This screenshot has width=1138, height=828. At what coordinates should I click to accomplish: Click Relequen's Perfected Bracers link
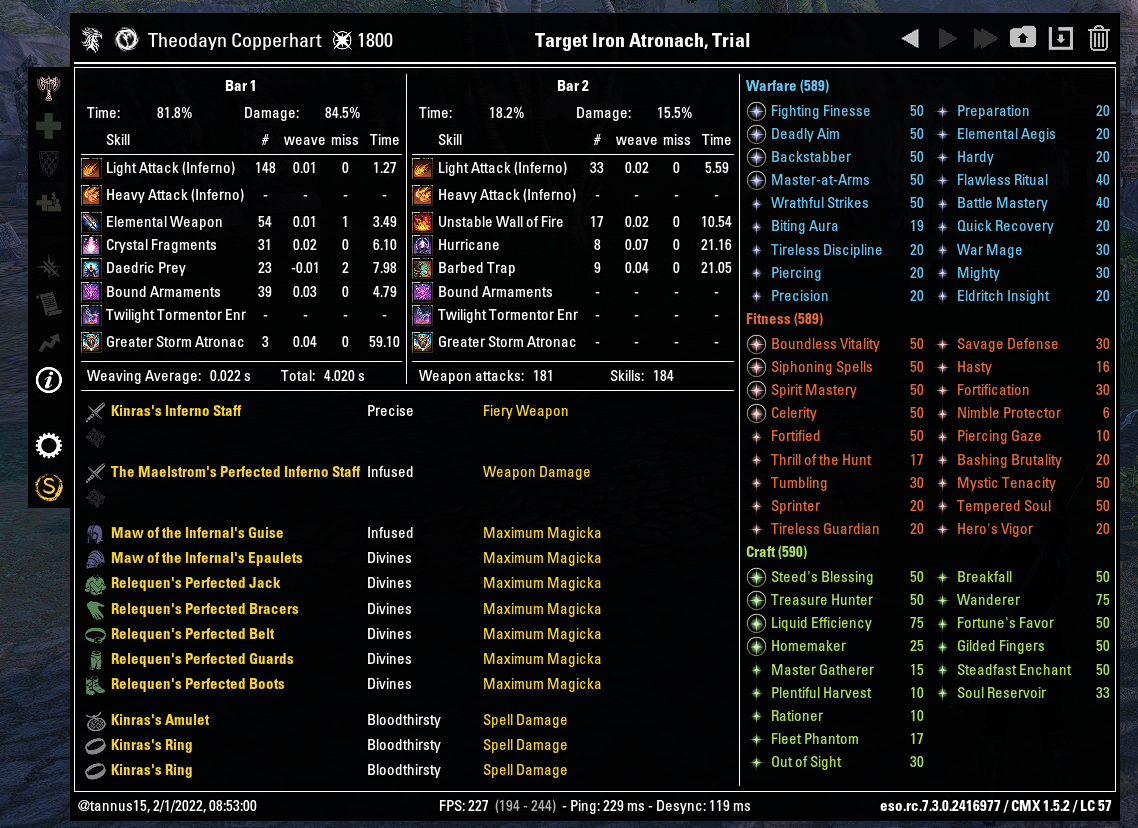[x=205, y=609]
